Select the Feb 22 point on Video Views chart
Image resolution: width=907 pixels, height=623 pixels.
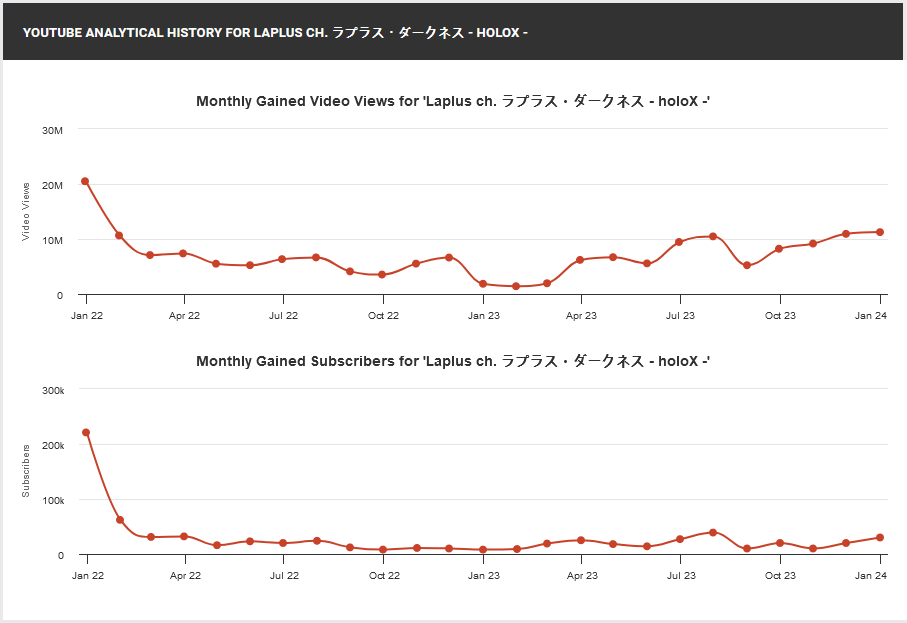coord(119,235)
